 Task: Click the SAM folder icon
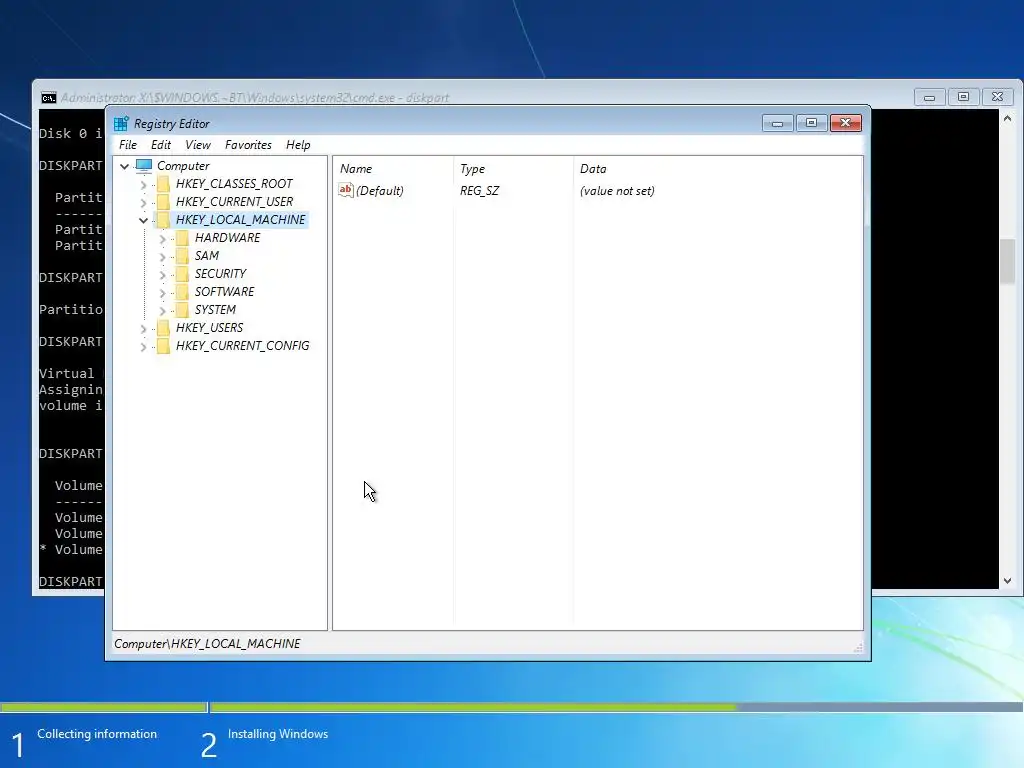182,256
